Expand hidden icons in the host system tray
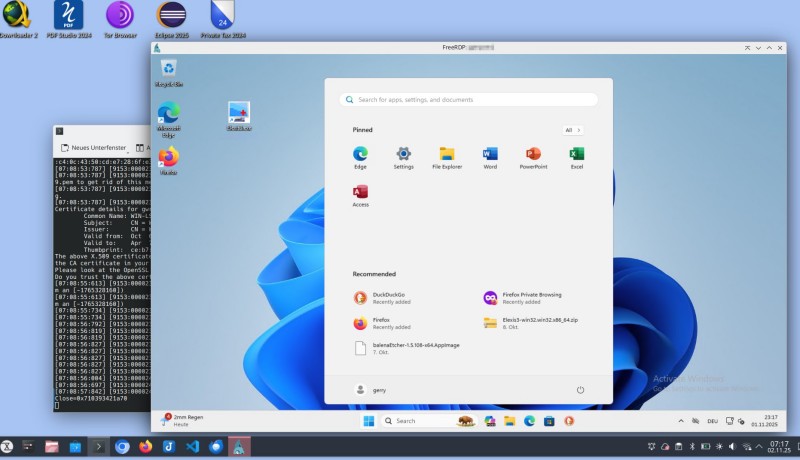The image size is (800, 460). (759, 447)
